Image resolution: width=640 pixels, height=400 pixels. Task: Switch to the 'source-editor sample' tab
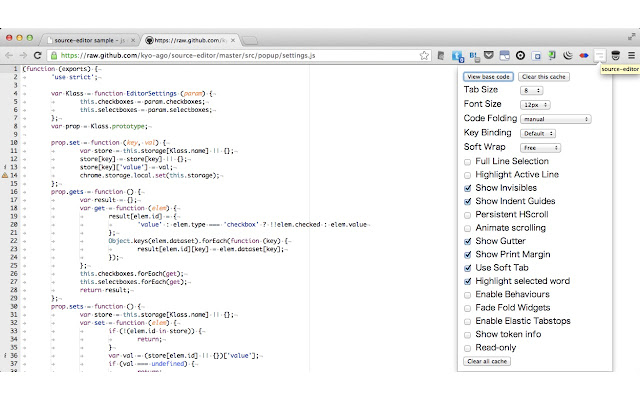(x=87, y=40)
